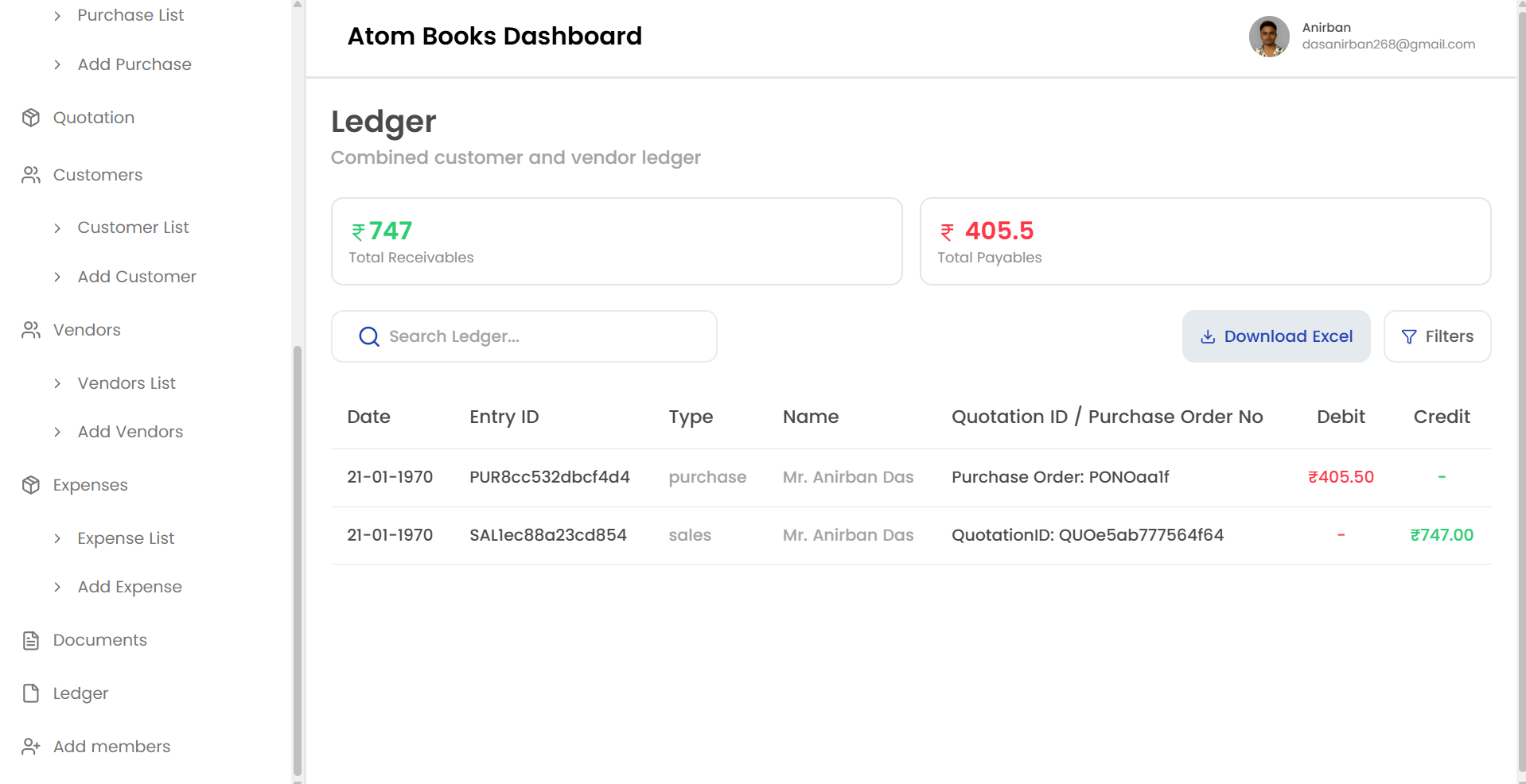Click the magnifier icon in search box
1526x784 pixels.
368,336
